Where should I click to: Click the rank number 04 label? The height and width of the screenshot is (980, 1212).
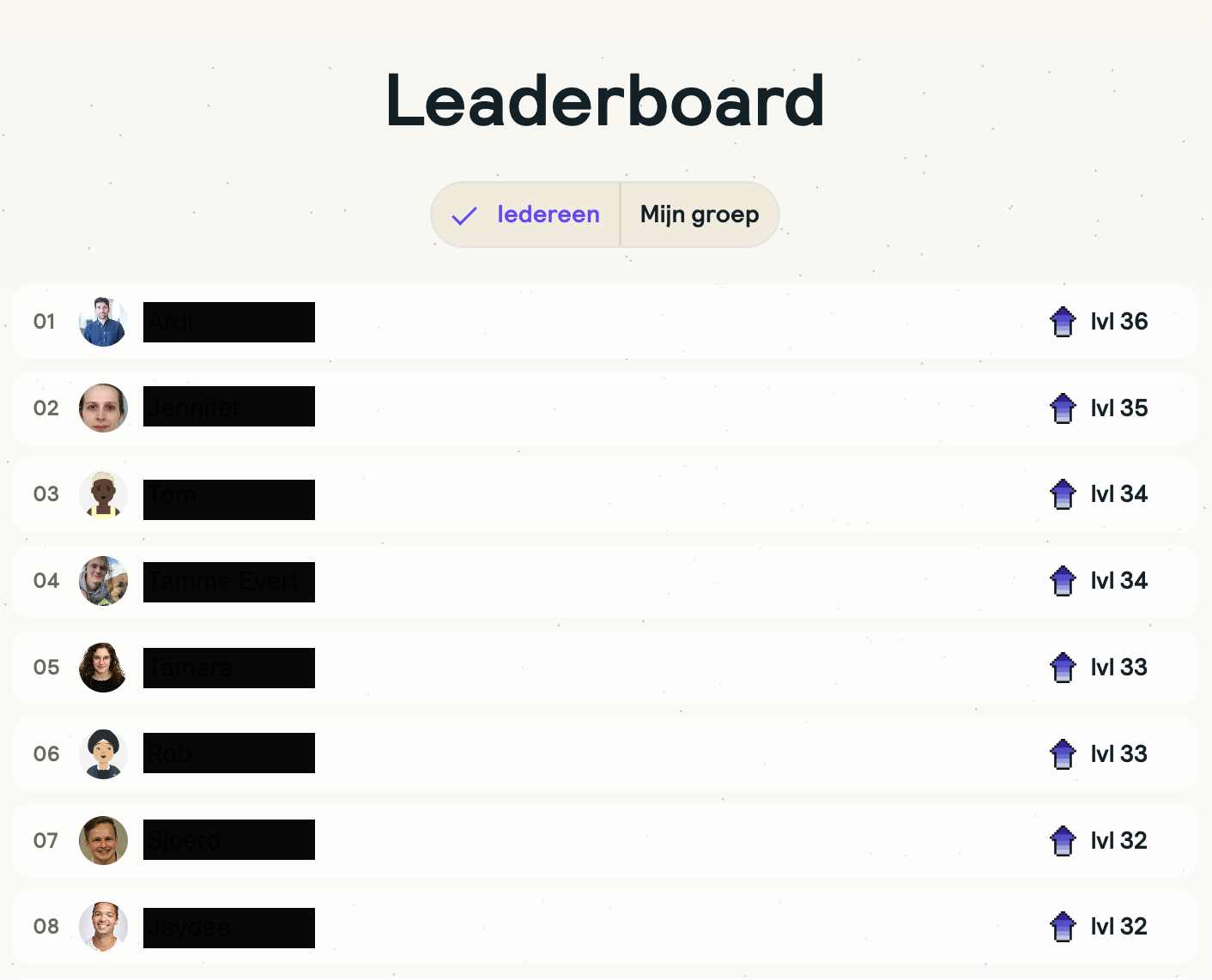[46, 581]
